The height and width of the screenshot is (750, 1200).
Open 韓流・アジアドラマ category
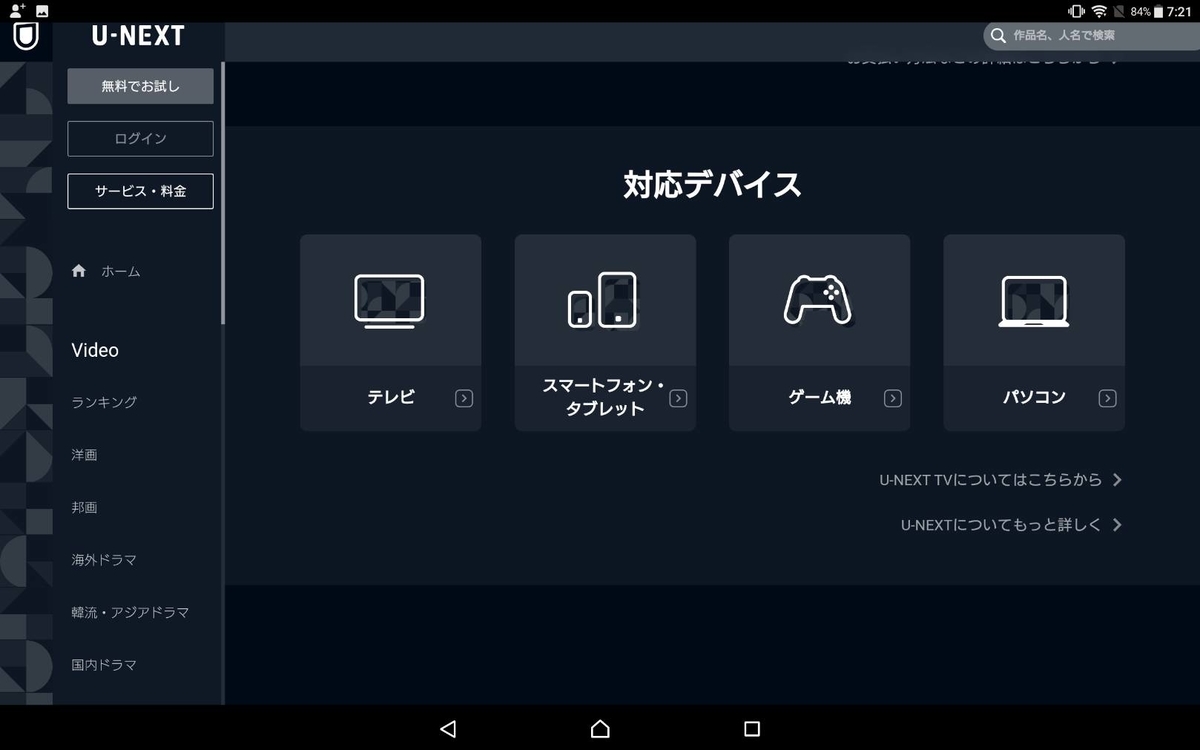130,612
